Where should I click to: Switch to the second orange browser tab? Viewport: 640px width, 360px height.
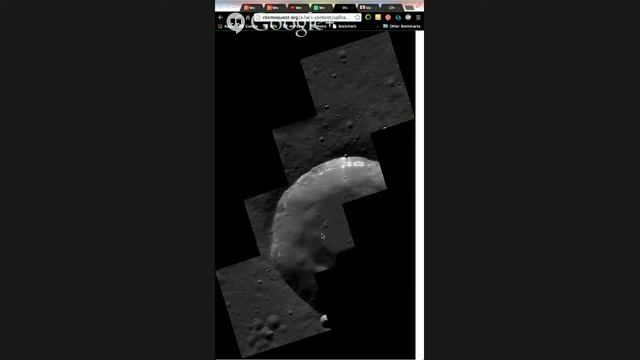[275, 8]
